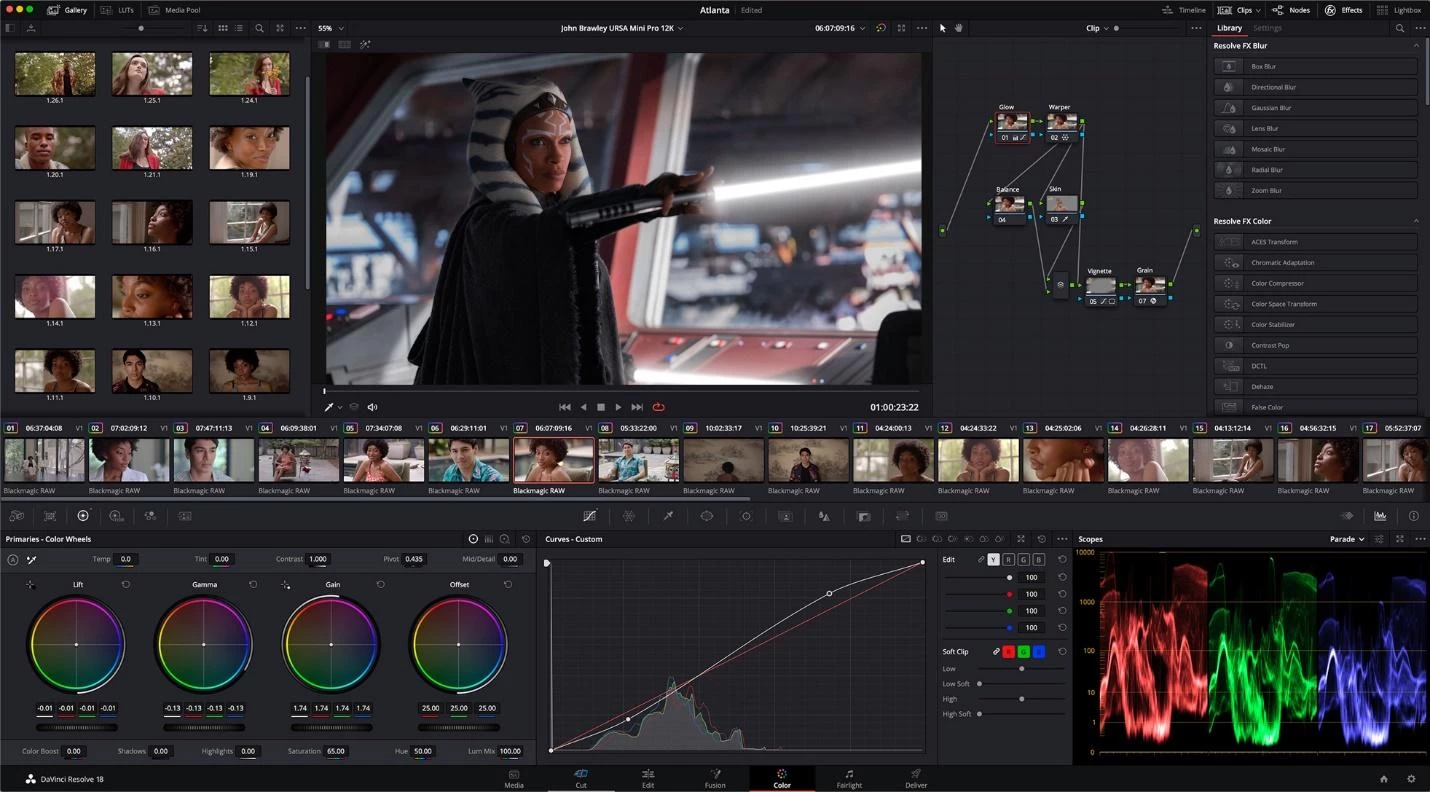1430x792 pixels.
Task: Adjust the Soft Clip High Soft slider
Action: point(1021,714)
